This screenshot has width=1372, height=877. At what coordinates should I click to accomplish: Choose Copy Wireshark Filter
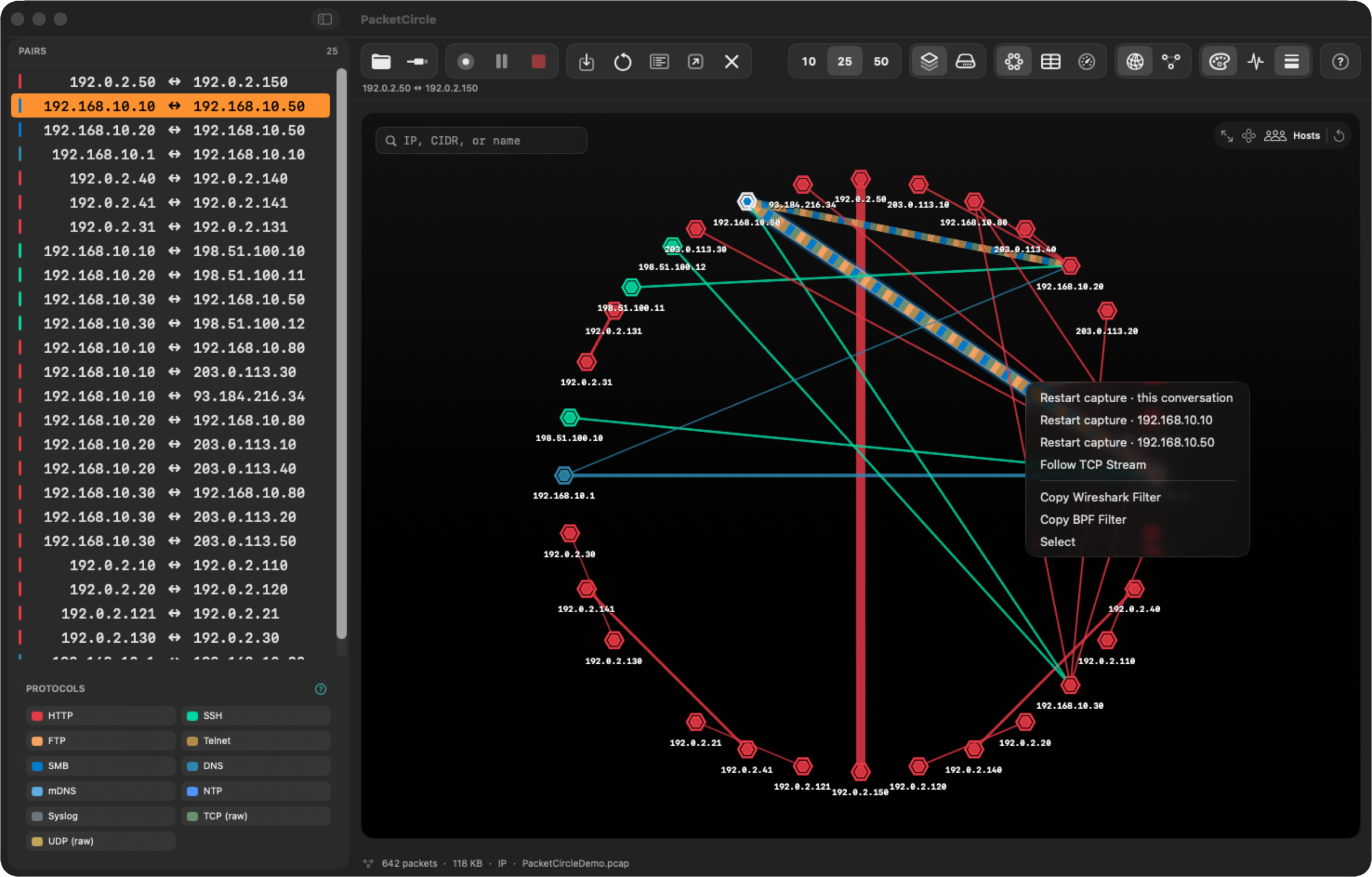[1100, 497]
